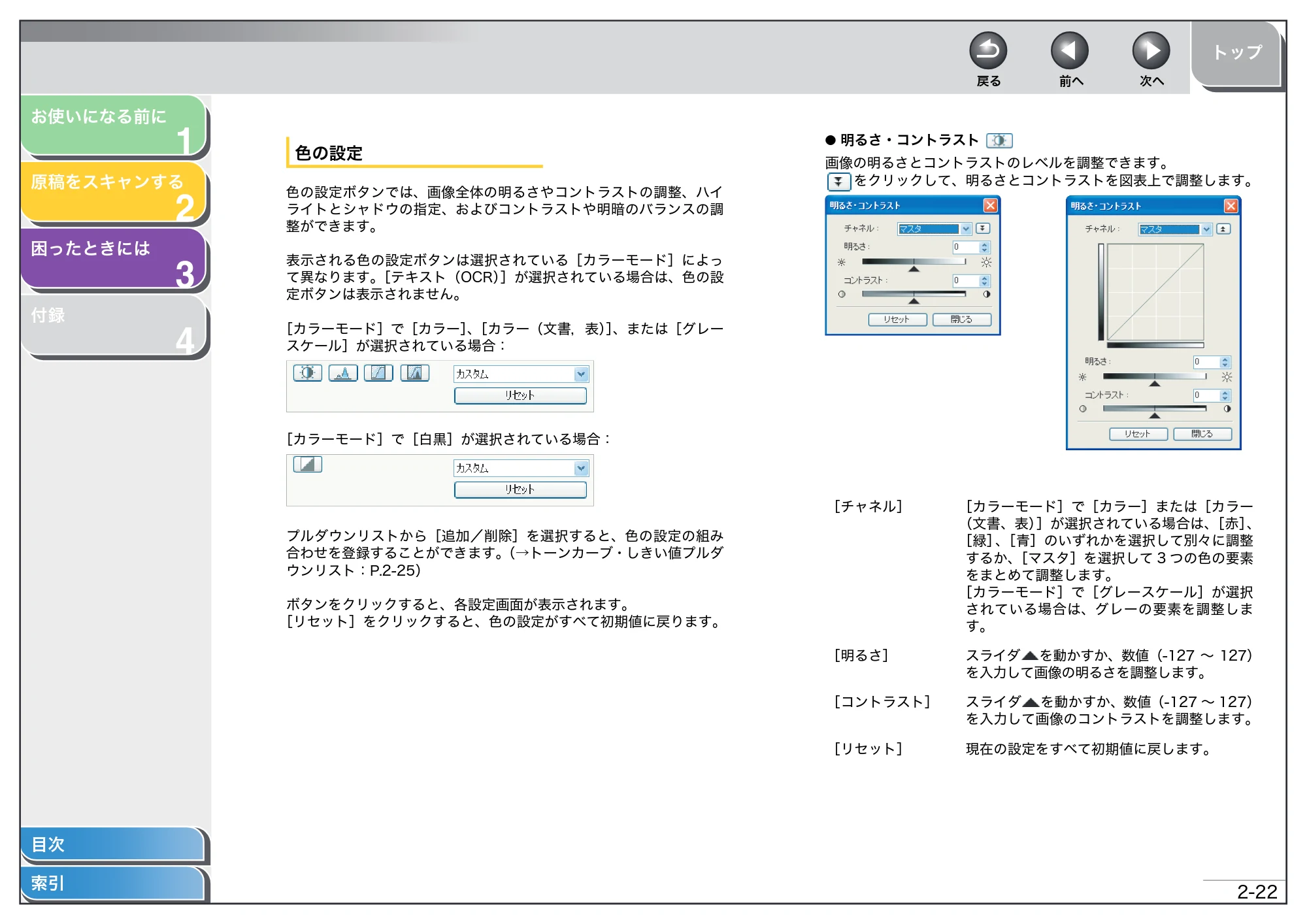Open the Final Review button after tone curve
Screen dimensions: 1307x924
coord(414,373)
